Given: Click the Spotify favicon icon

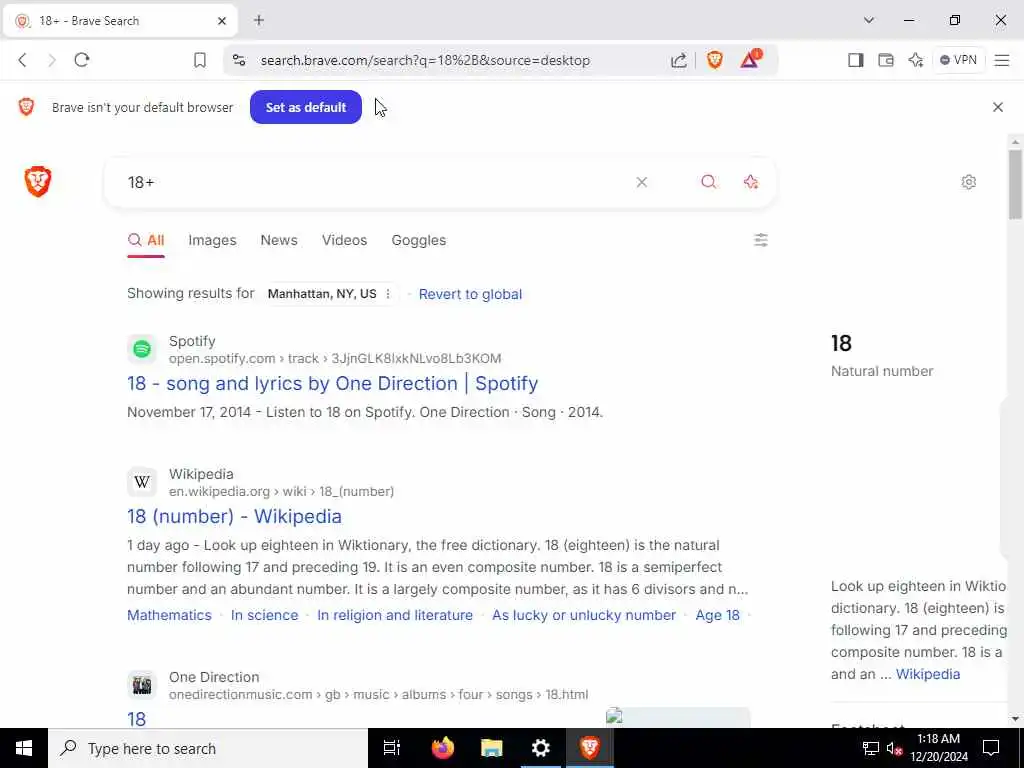Looking at the screenshot, I should click(142, 349).
